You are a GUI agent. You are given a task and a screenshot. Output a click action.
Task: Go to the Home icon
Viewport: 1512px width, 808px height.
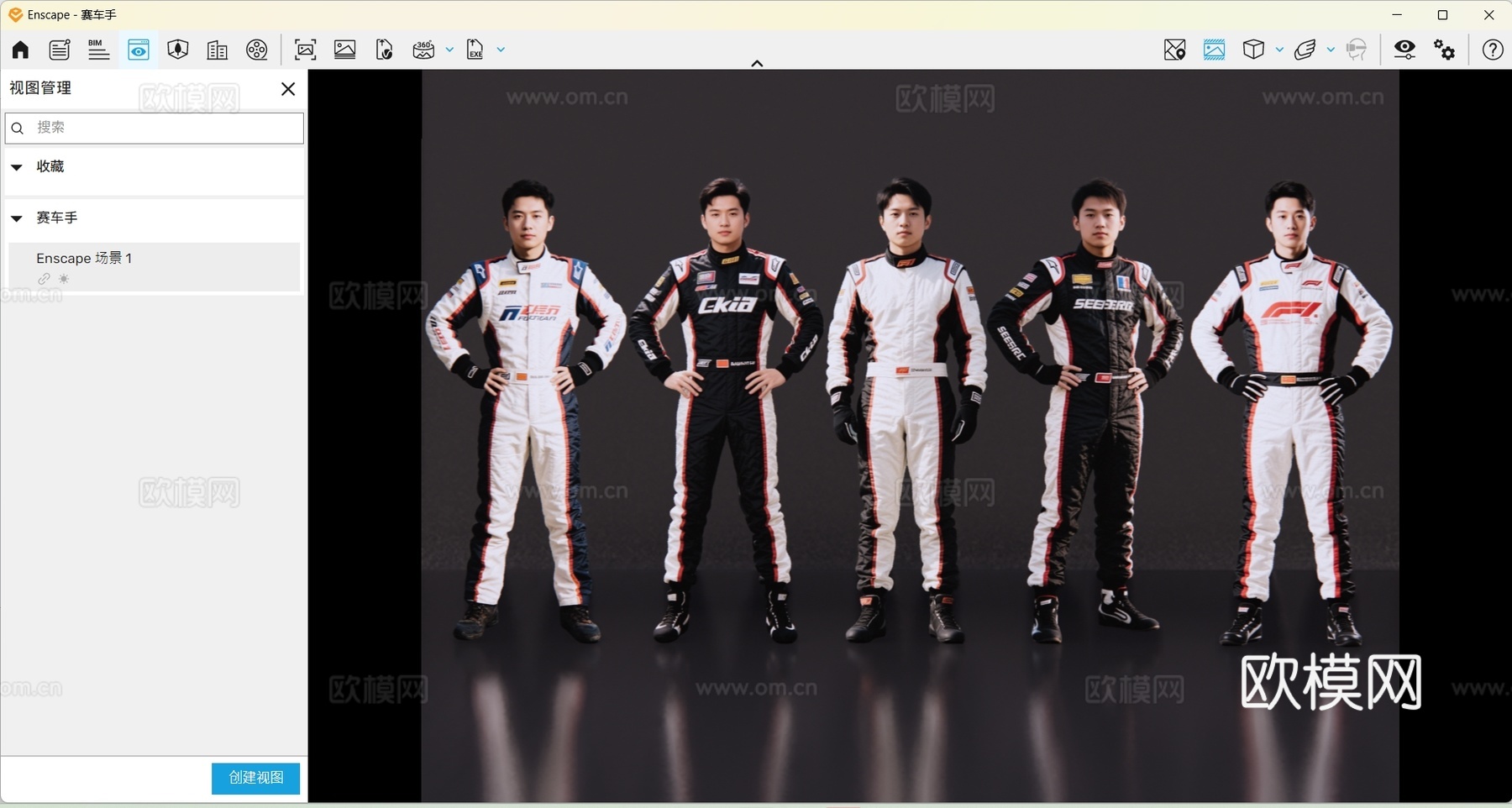coord(20,50)
